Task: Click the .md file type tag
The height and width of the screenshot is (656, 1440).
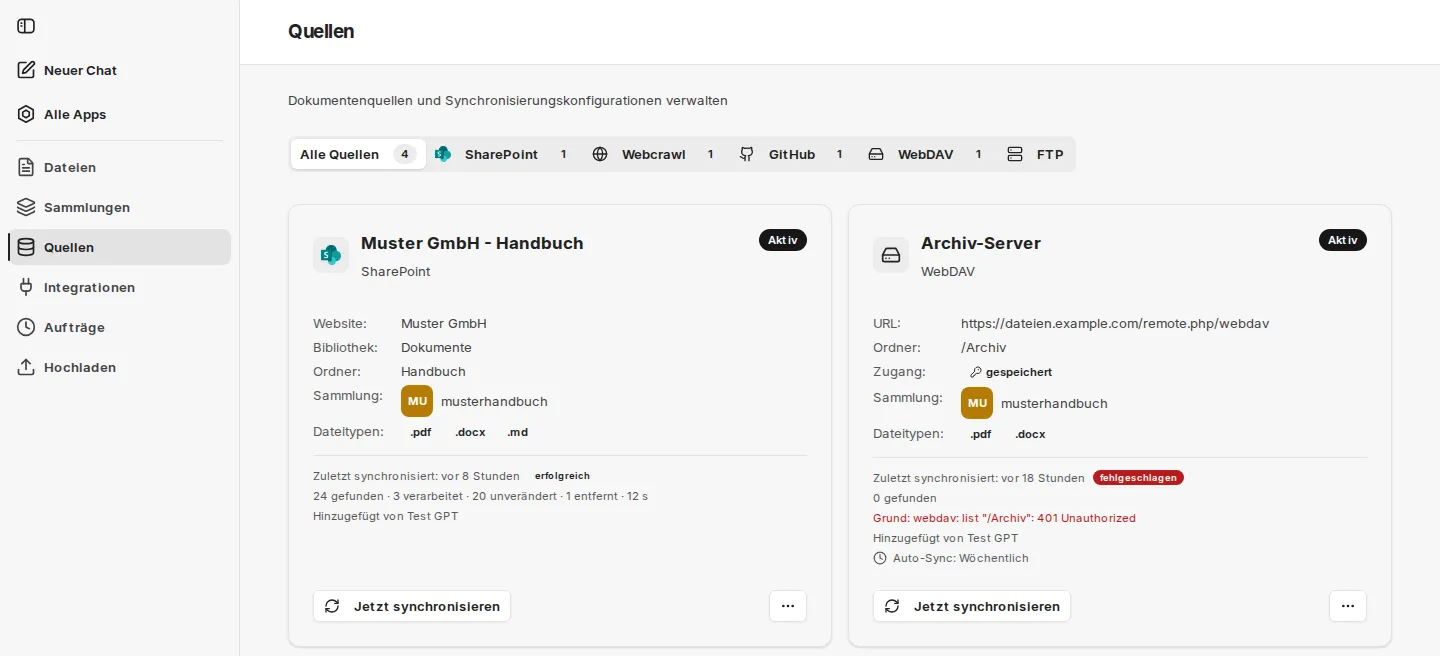Action: pyautogui.click(x=517, y=432)
